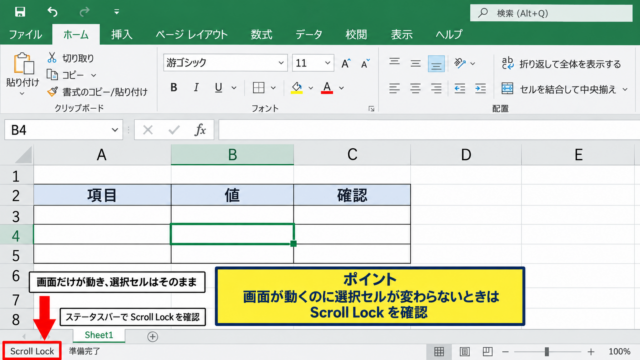
Task: Select the 項目 header cell
Action: (x=102, y=195)
